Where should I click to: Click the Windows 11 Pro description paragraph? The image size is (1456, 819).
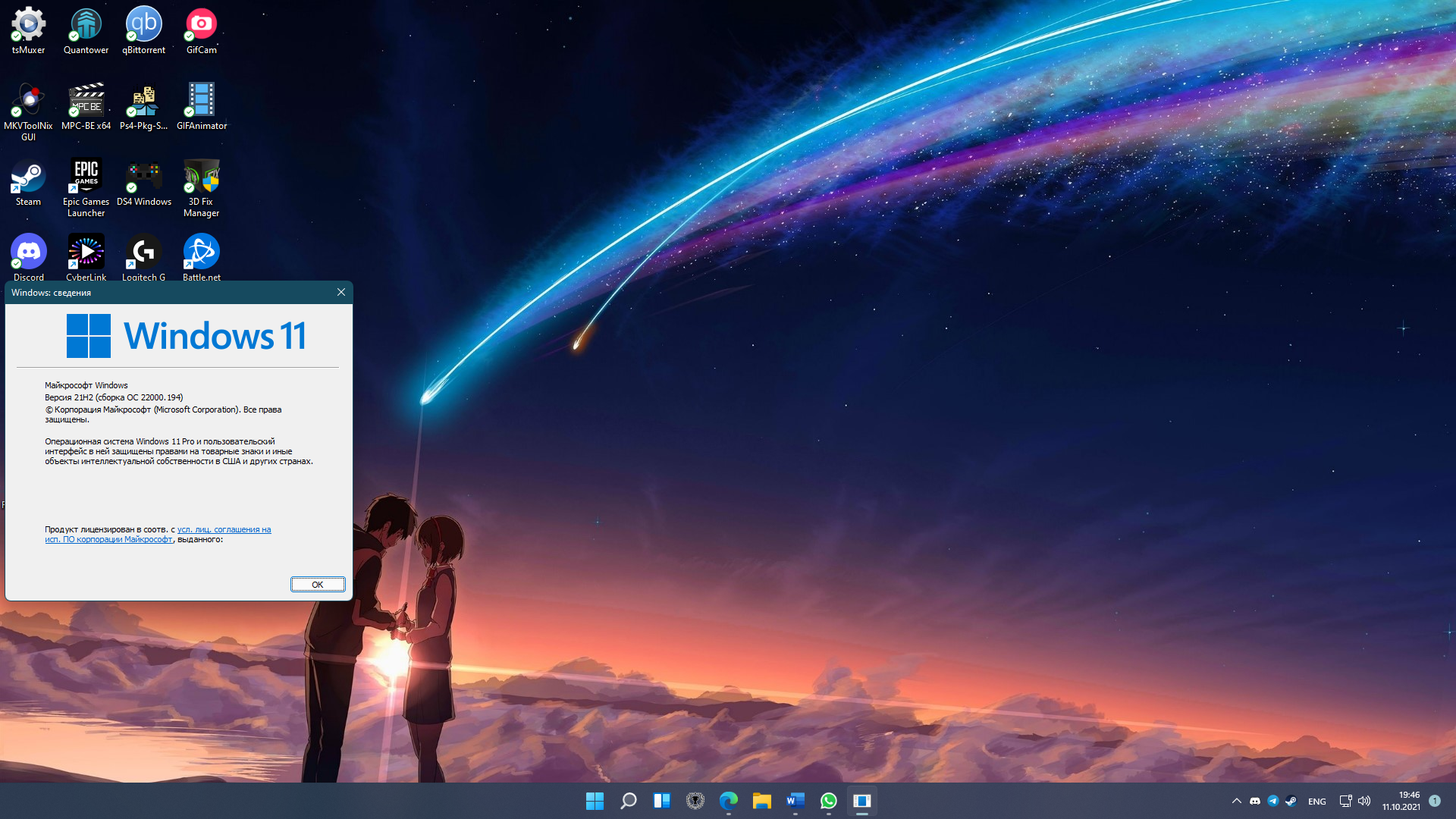point(179,451)
